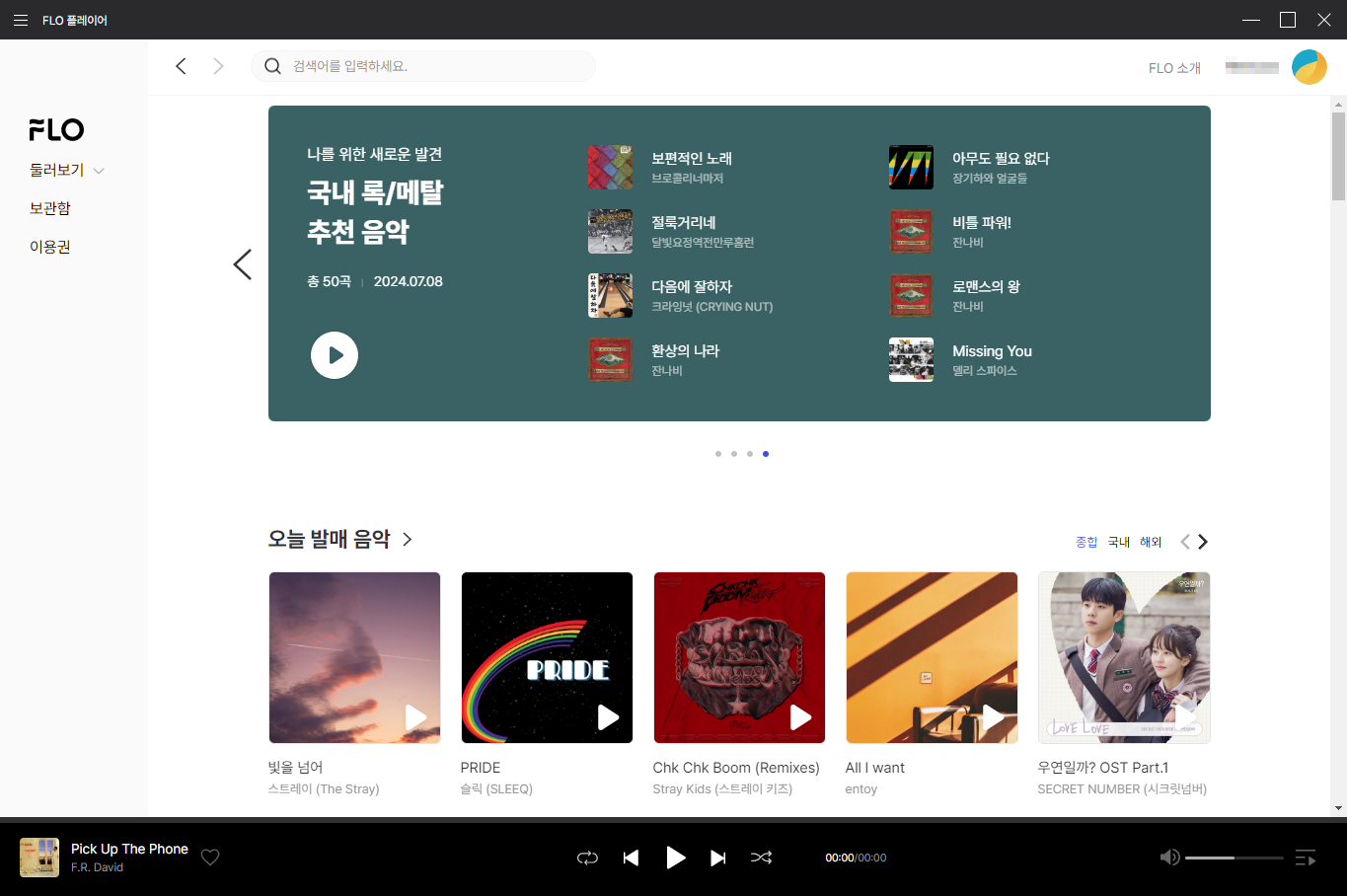Image resolution: width=1347 pixels, height=896 pixels.
Task: Open the 오늘 발매 음악 section chevron
Action: coord(407,539)
